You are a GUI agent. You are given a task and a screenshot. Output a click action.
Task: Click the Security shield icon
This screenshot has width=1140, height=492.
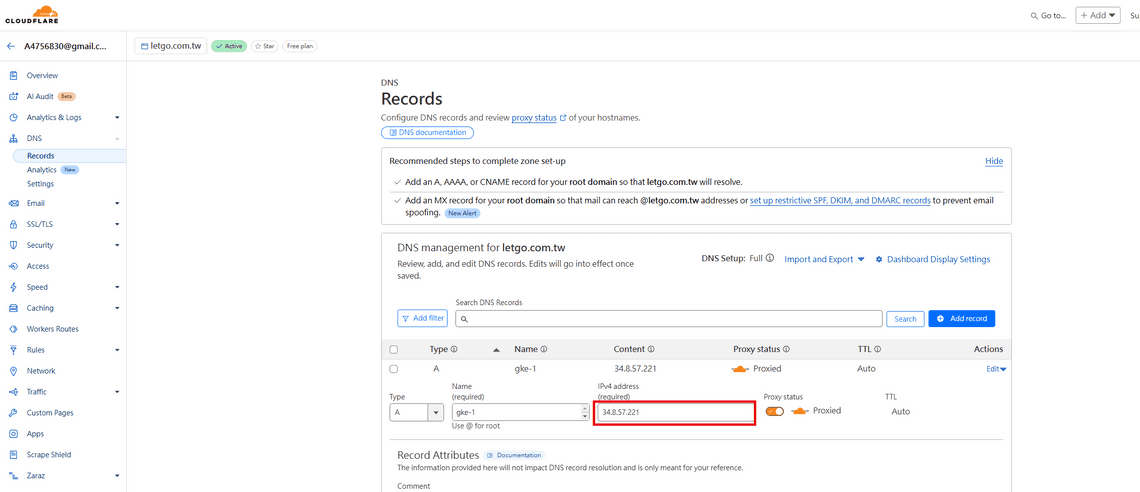click(x=13, y=245)
